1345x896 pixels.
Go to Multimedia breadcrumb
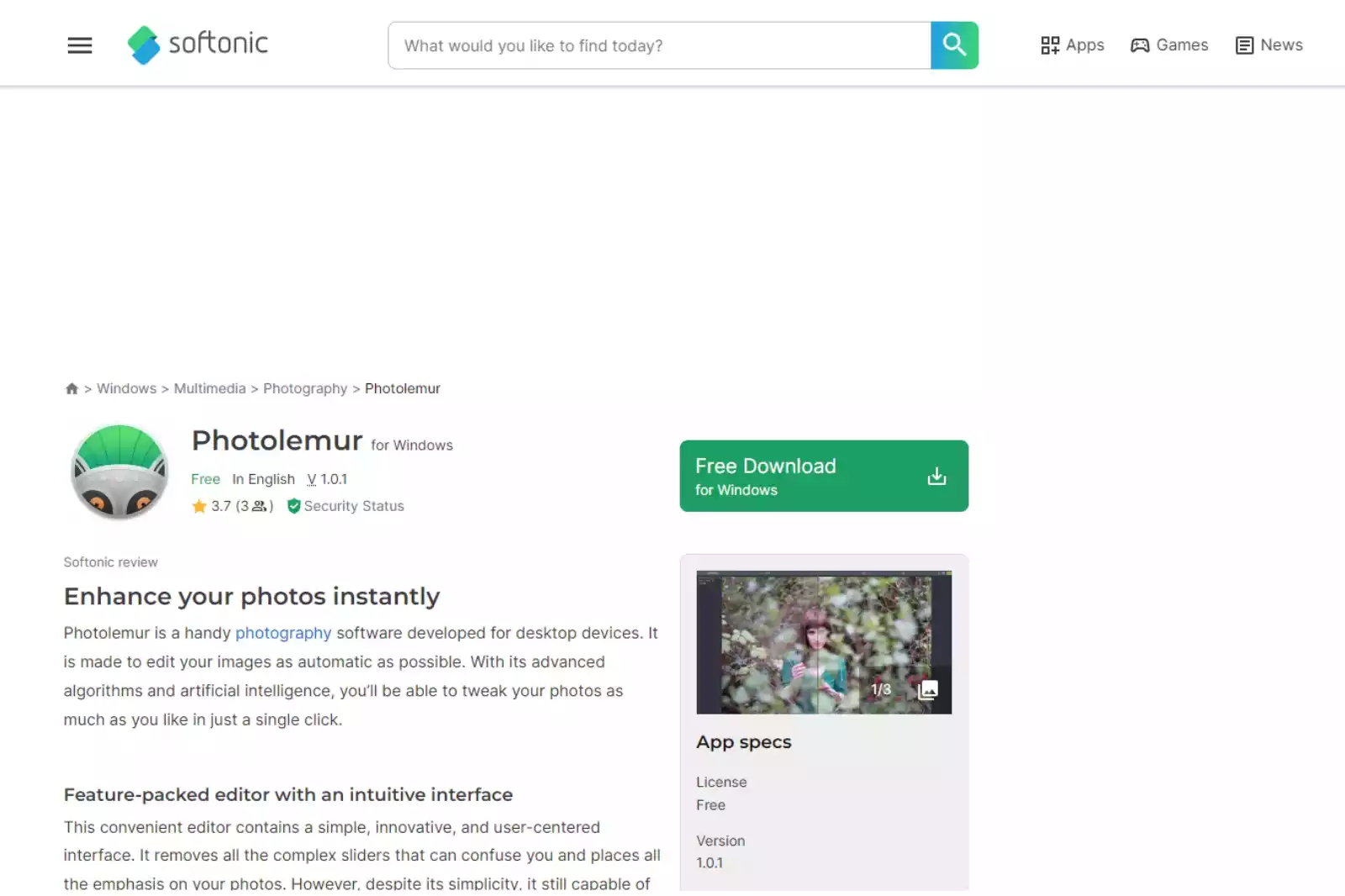[210, 388]
